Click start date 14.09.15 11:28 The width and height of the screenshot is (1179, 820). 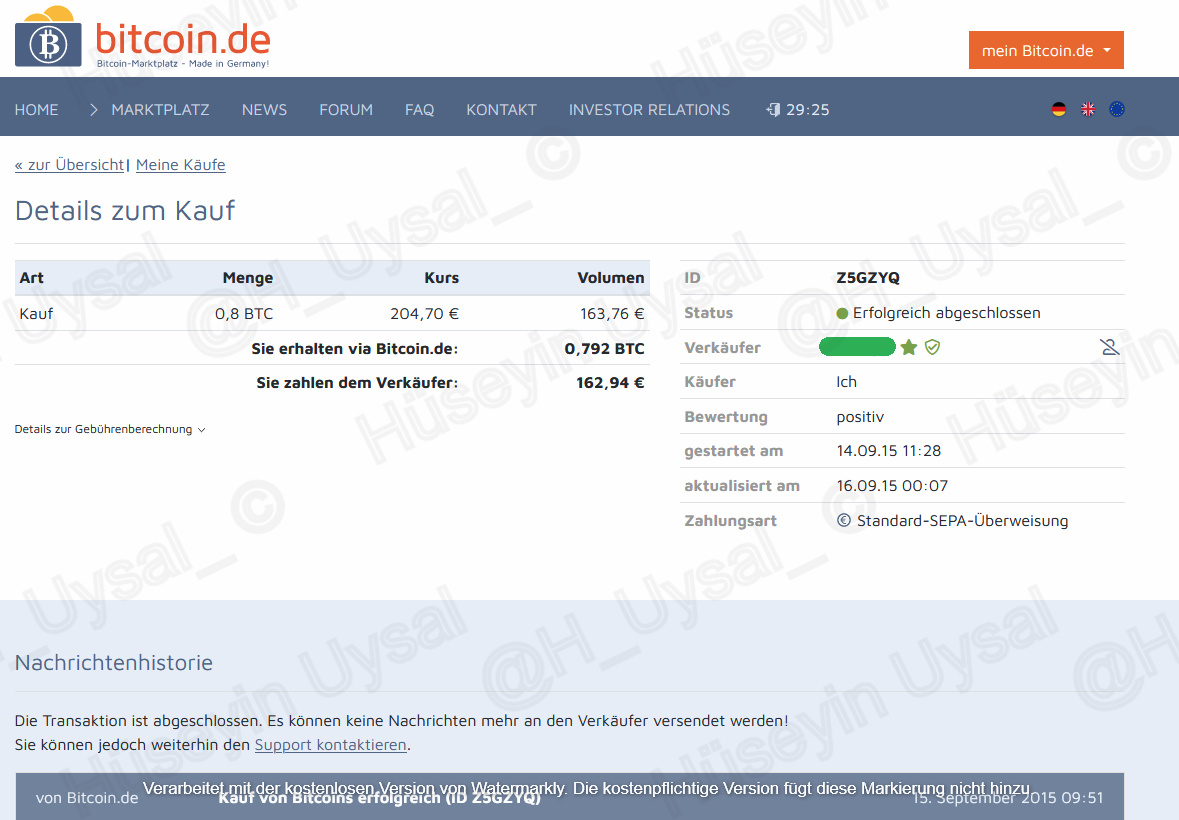[x=889, y=451]
